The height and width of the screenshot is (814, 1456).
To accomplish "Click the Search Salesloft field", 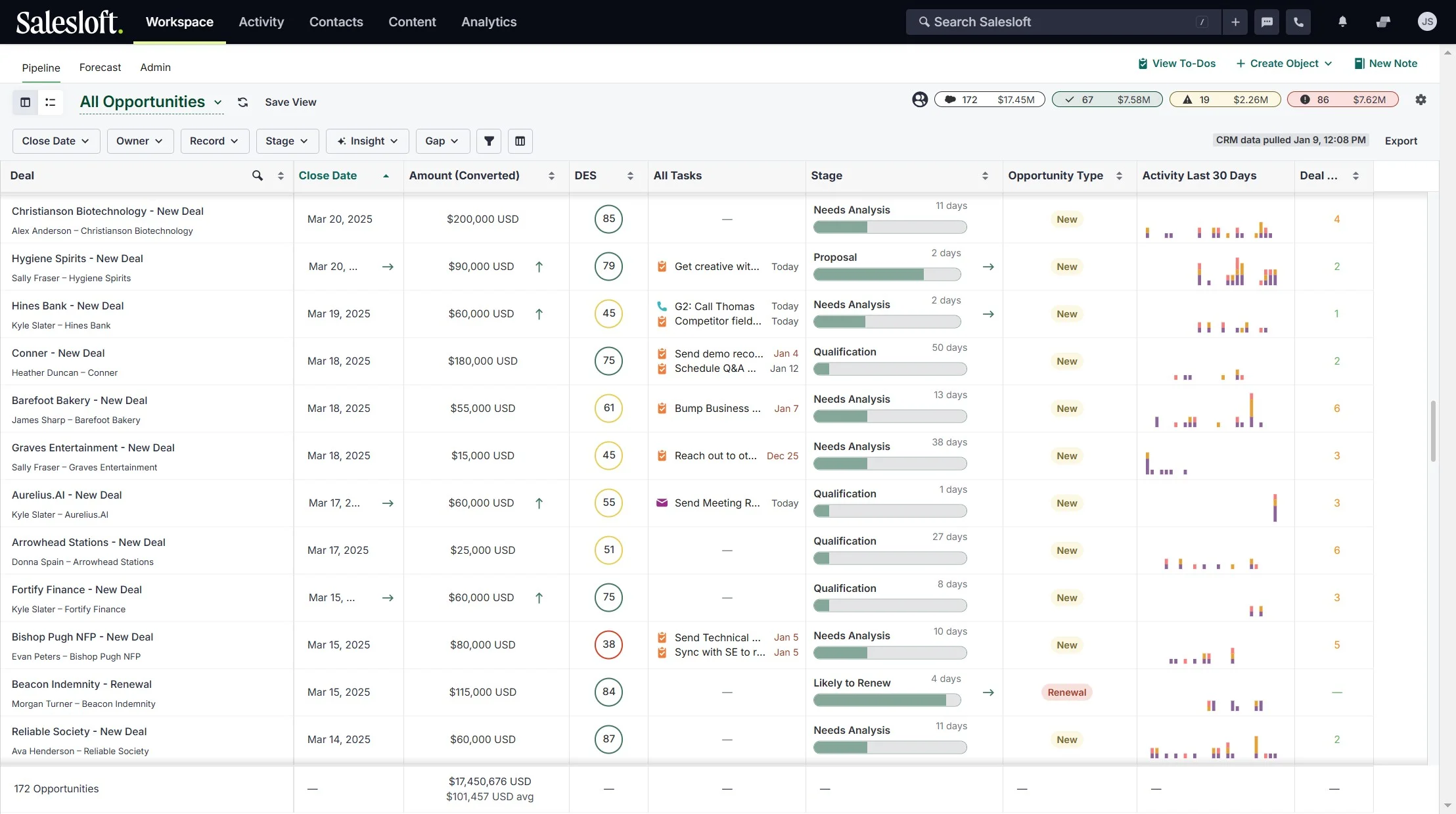I will tap(1063, 22).
